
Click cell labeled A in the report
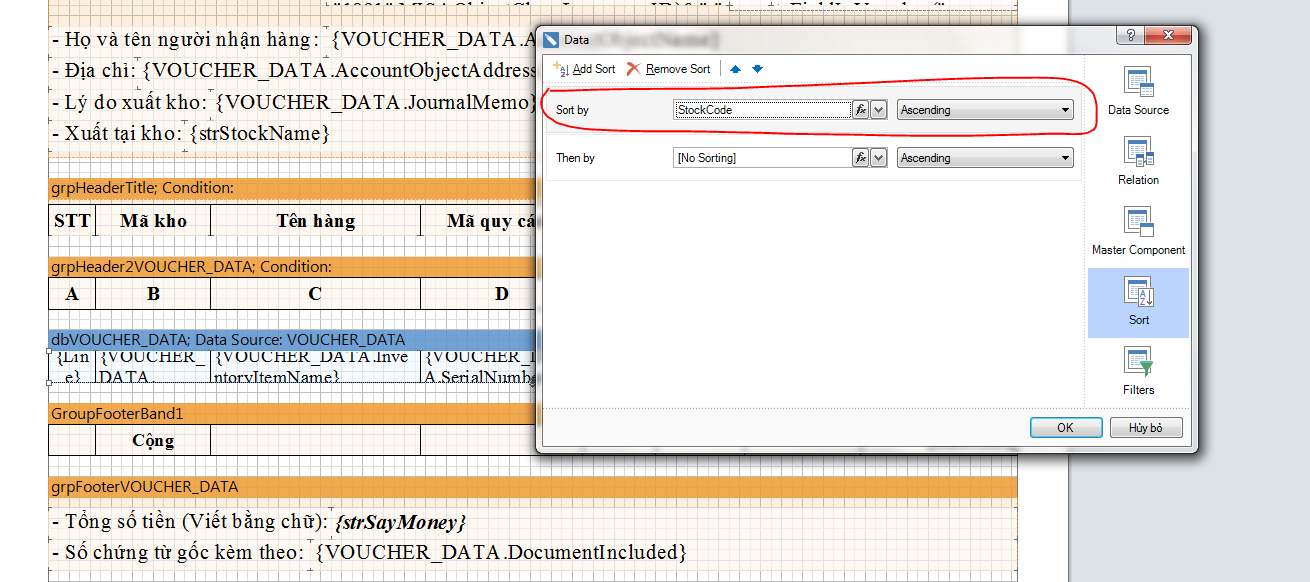pos(72,294)
